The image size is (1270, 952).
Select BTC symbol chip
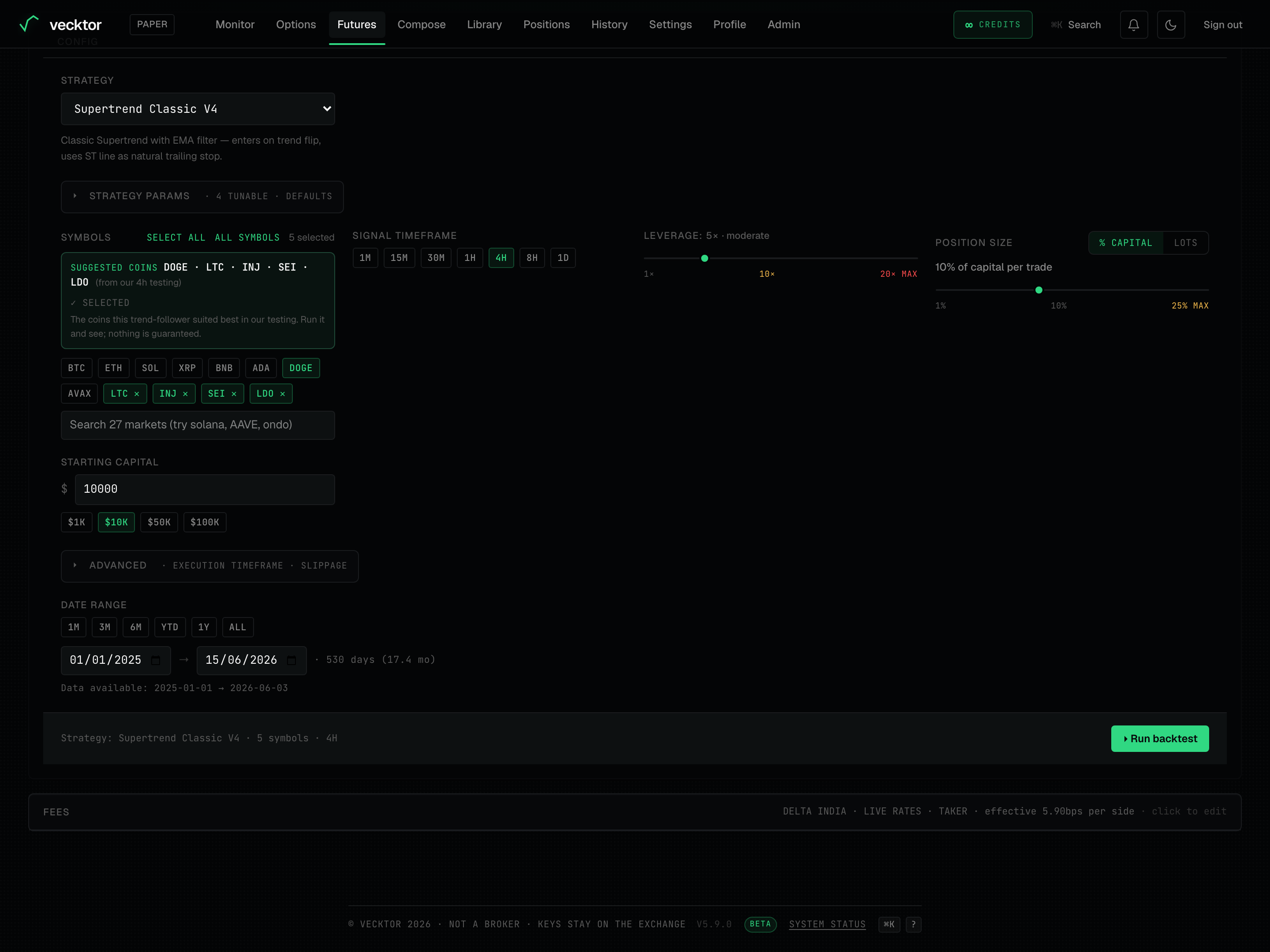click(x=76, y=368)
